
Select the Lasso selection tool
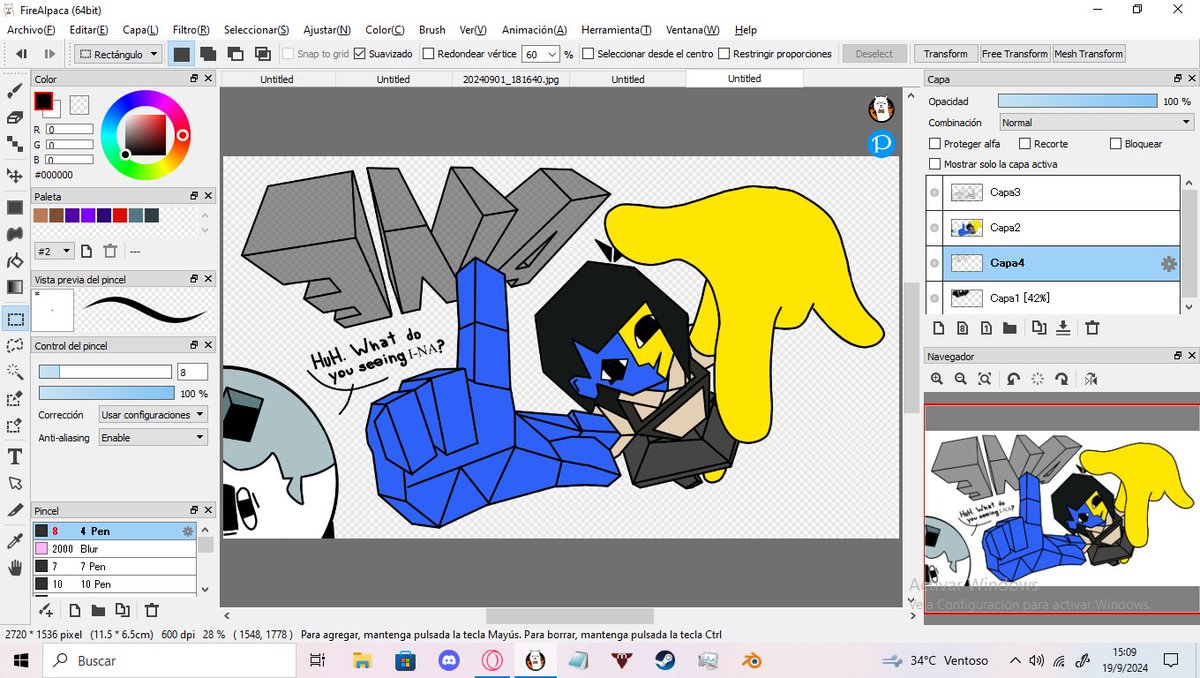[x=15, y=346]
